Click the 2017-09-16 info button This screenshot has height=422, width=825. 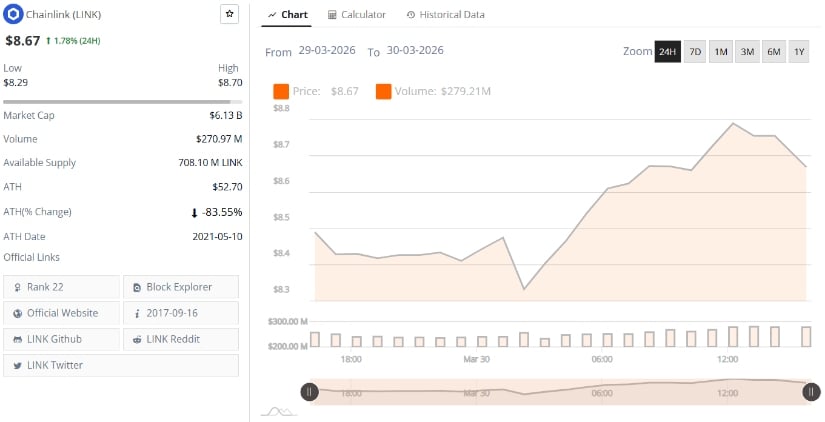[181, 313]
